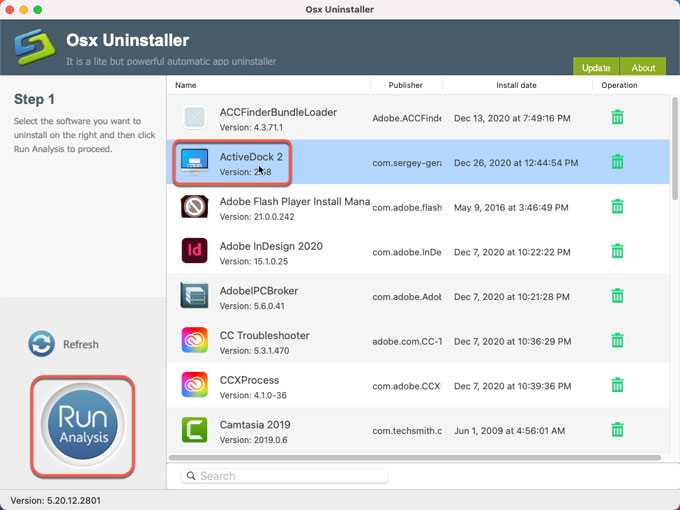
Task: Select the Adobe InDesign Id icon
Action: coord(194,251)
